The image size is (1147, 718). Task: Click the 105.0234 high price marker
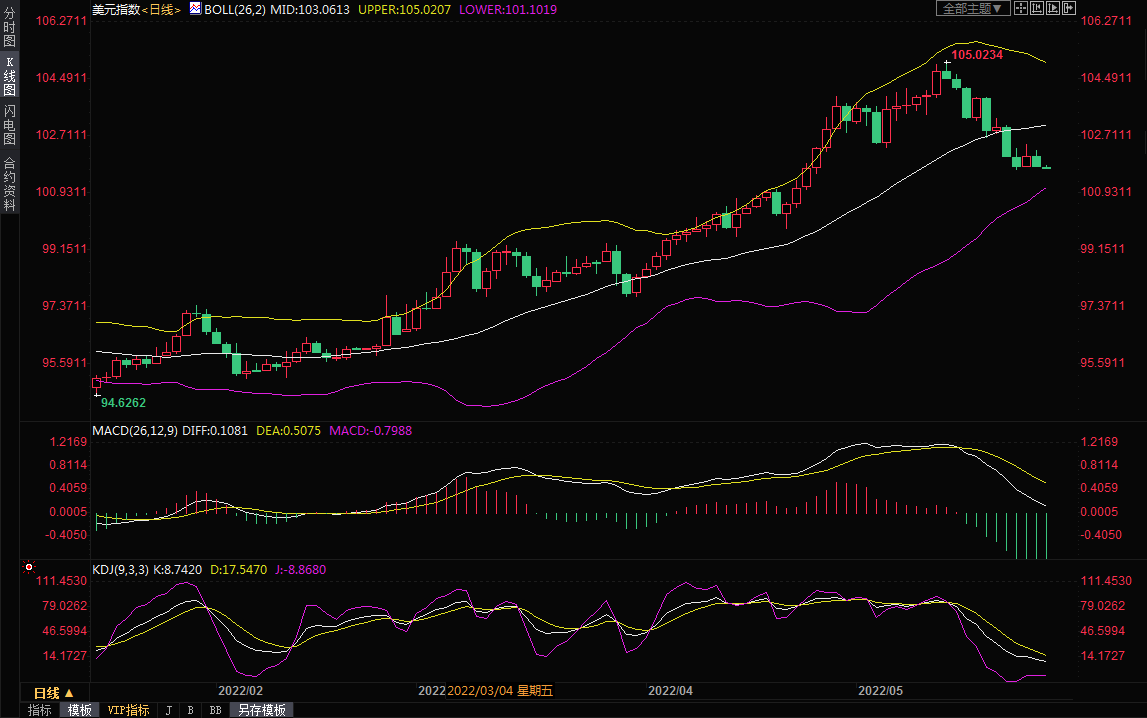(x=976, y=55)
